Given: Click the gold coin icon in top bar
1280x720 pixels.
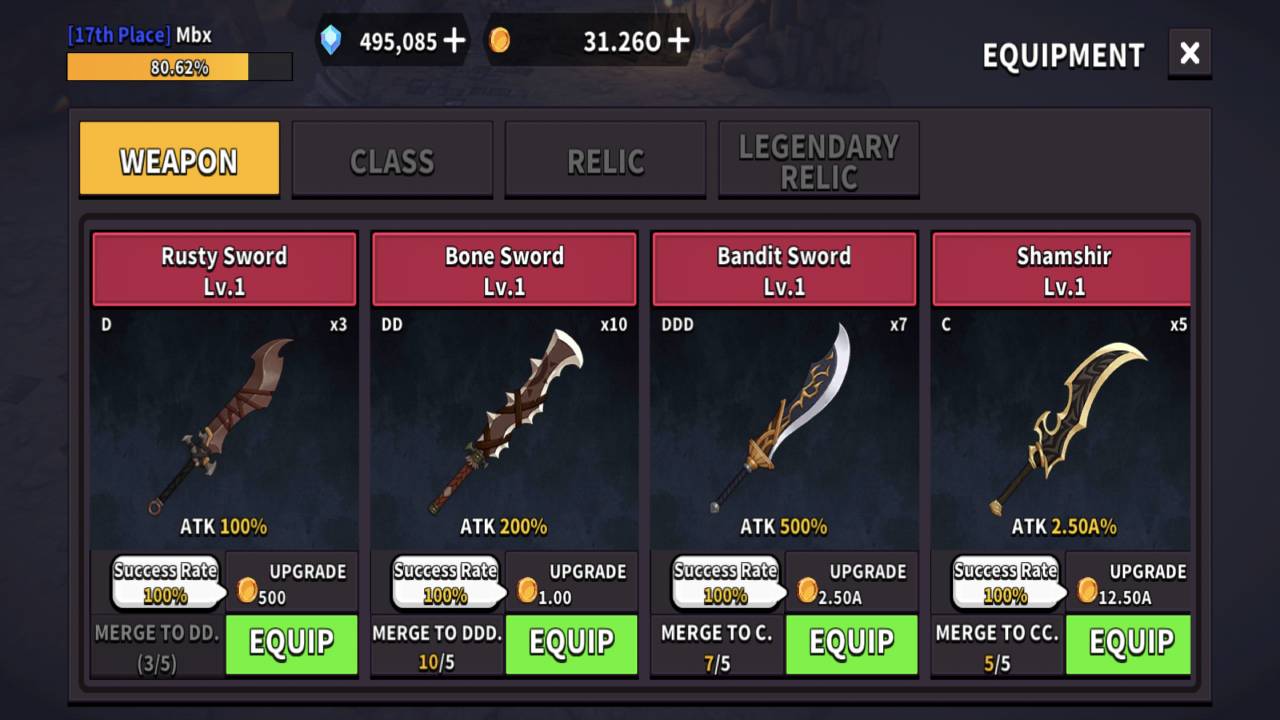Looking at the screenshot, I should coord(499,40).
